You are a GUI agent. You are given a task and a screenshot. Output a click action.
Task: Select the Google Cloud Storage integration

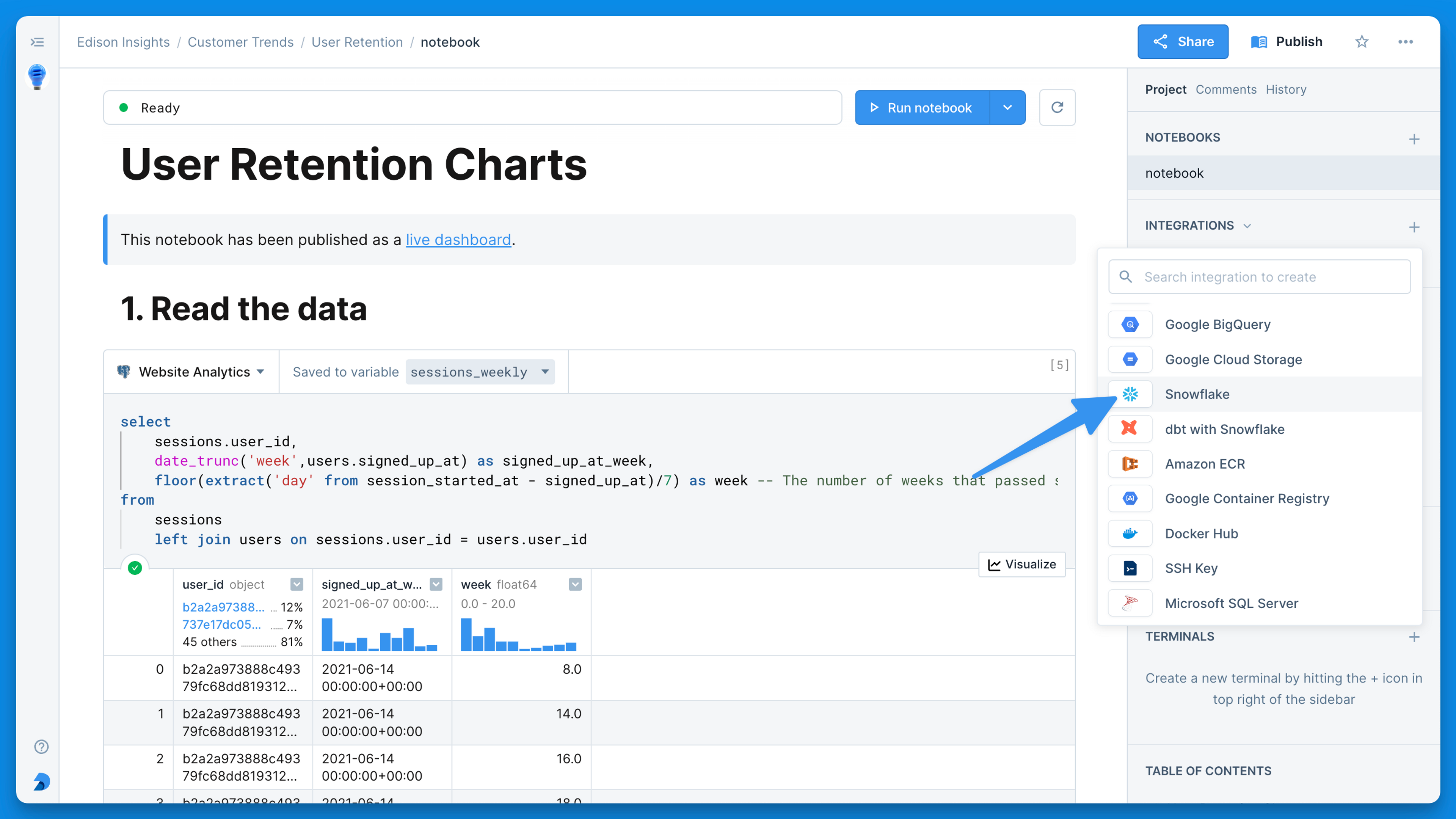[1259, 359]
